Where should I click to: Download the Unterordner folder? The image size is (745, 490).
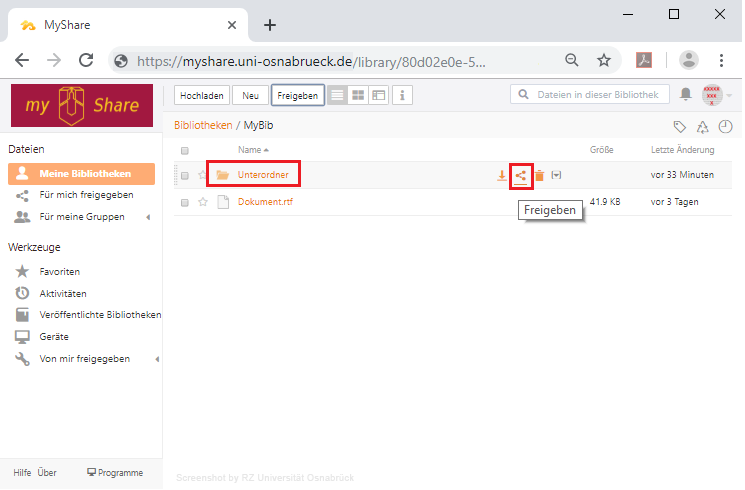[502, 176]
